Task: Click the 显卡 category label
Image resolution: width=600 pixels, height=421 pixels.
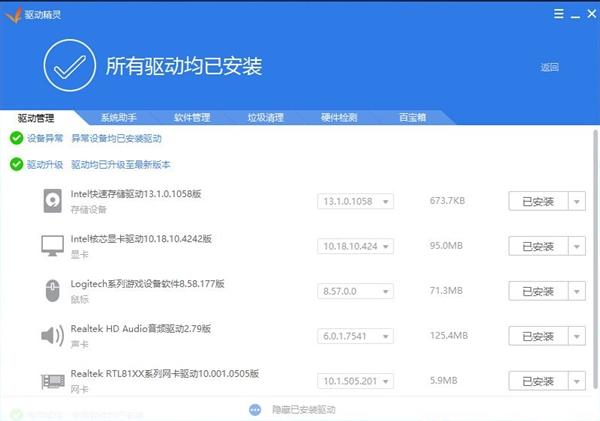Action: point(80,255)
